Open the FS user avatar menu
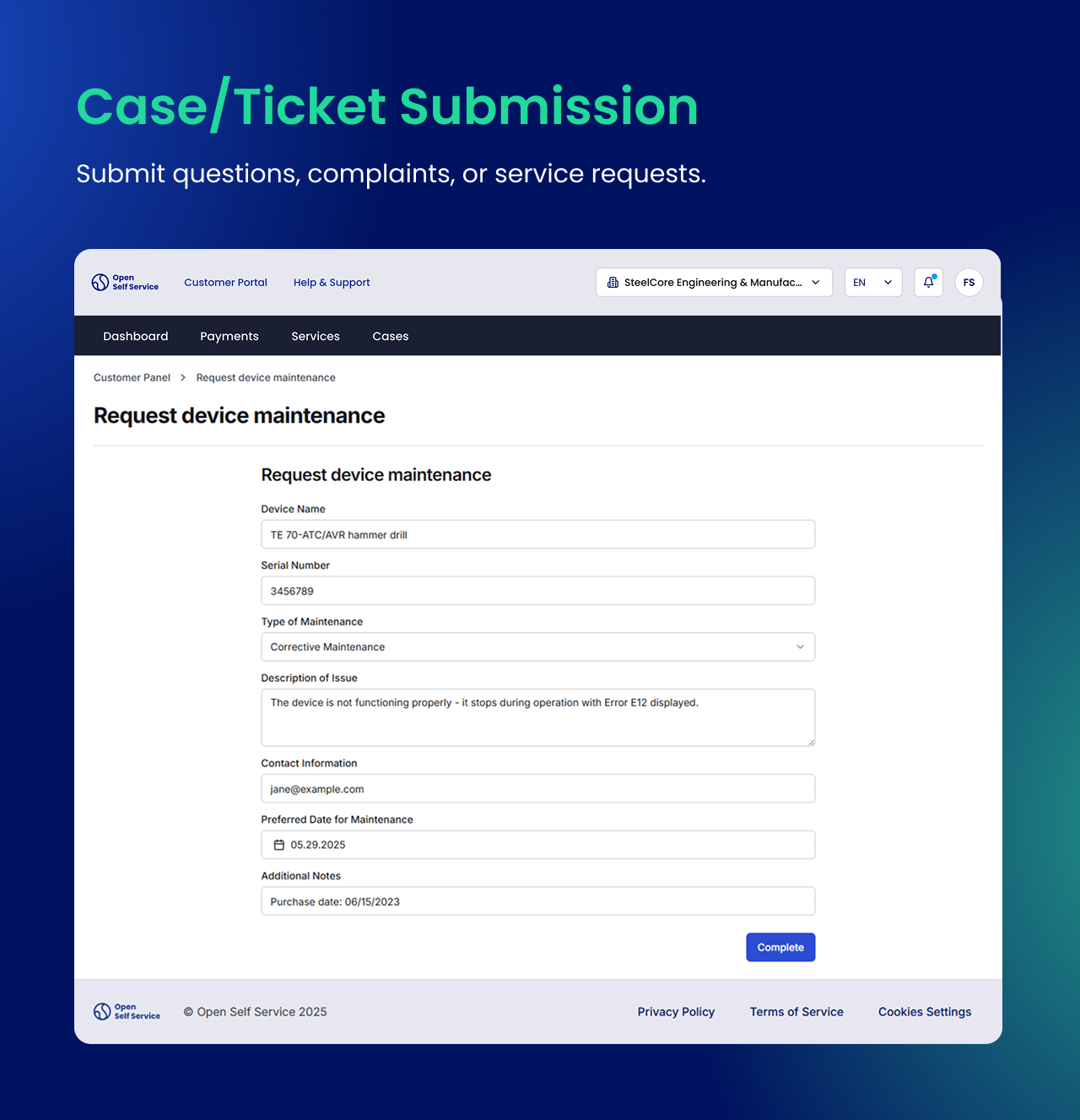The image size is (1080, 1120). [x=969, y=282]
